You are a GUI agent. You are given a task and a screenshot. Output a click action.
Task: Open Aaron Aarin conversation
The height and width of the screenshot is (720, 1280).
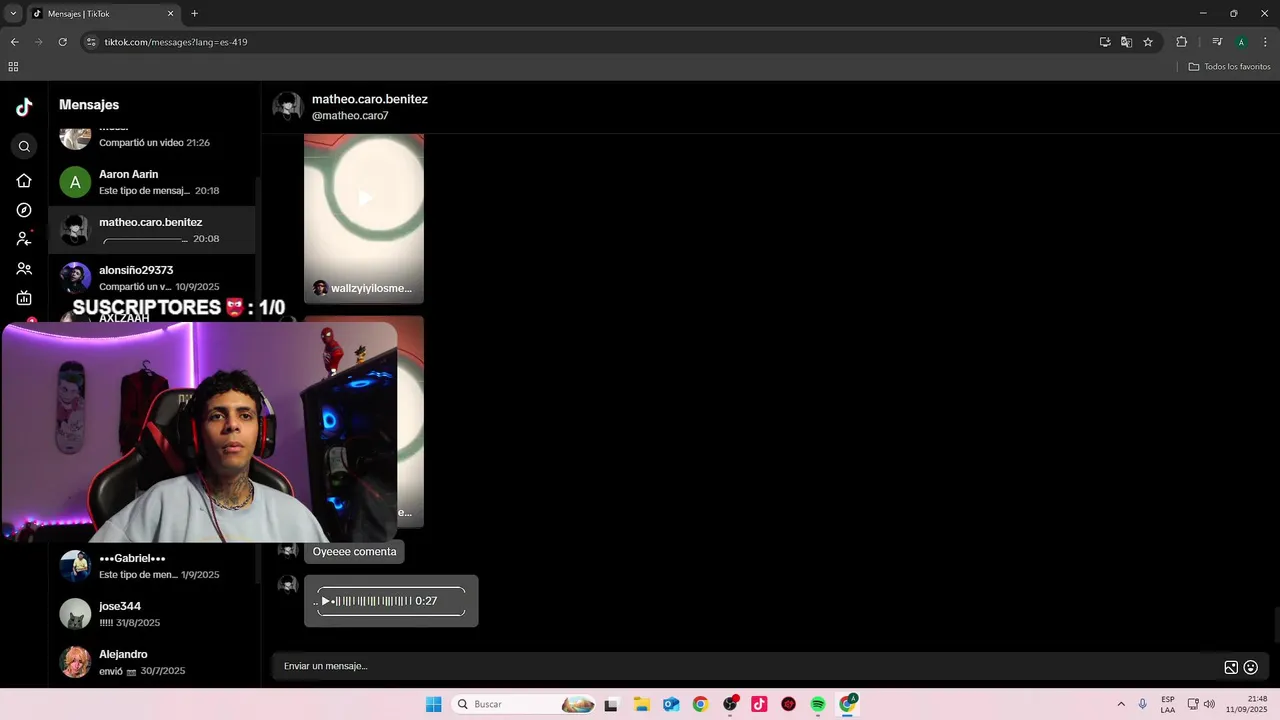[152, 182]
